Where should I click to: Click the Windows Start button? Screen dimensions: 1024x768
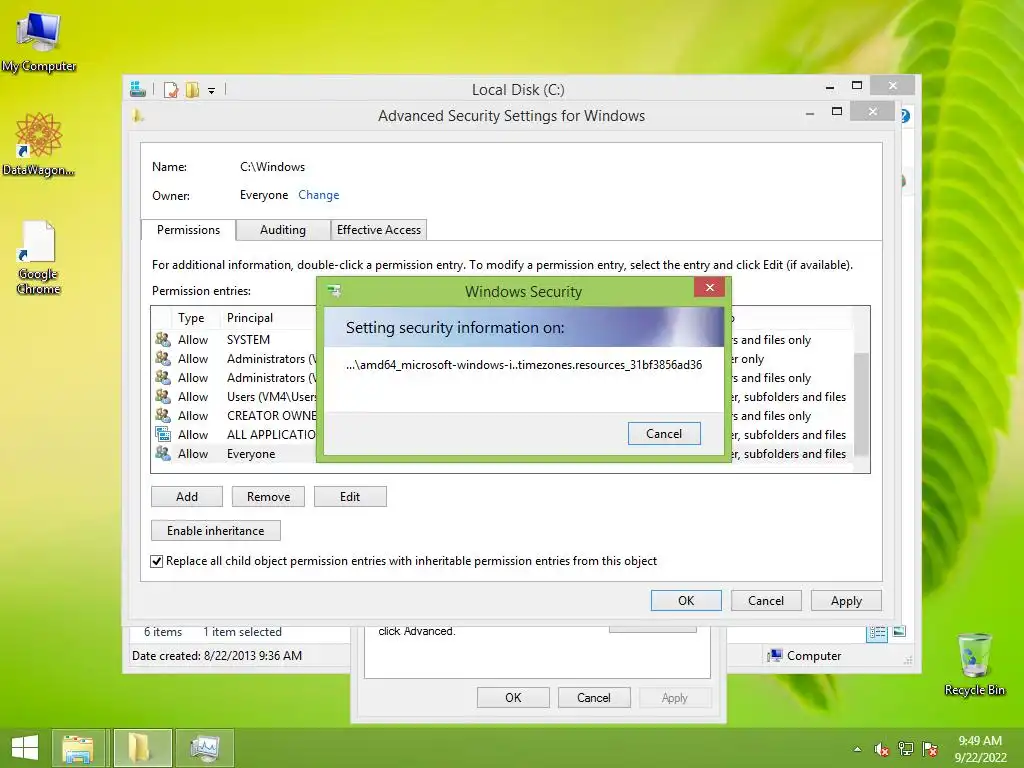coord(25,748)
